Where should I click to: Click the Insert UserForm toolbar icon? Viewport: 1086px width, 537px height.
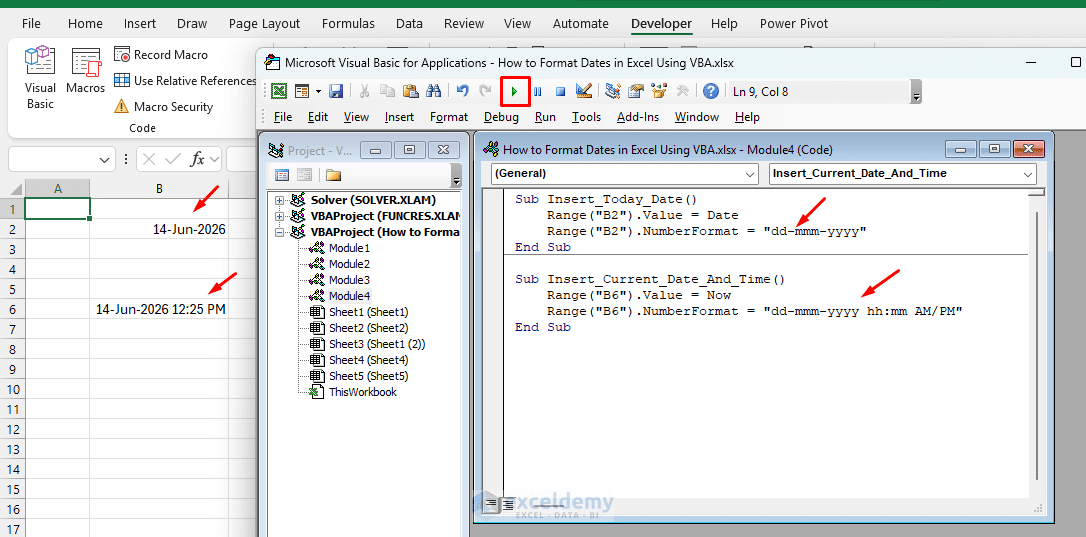(x=302, y=91)
